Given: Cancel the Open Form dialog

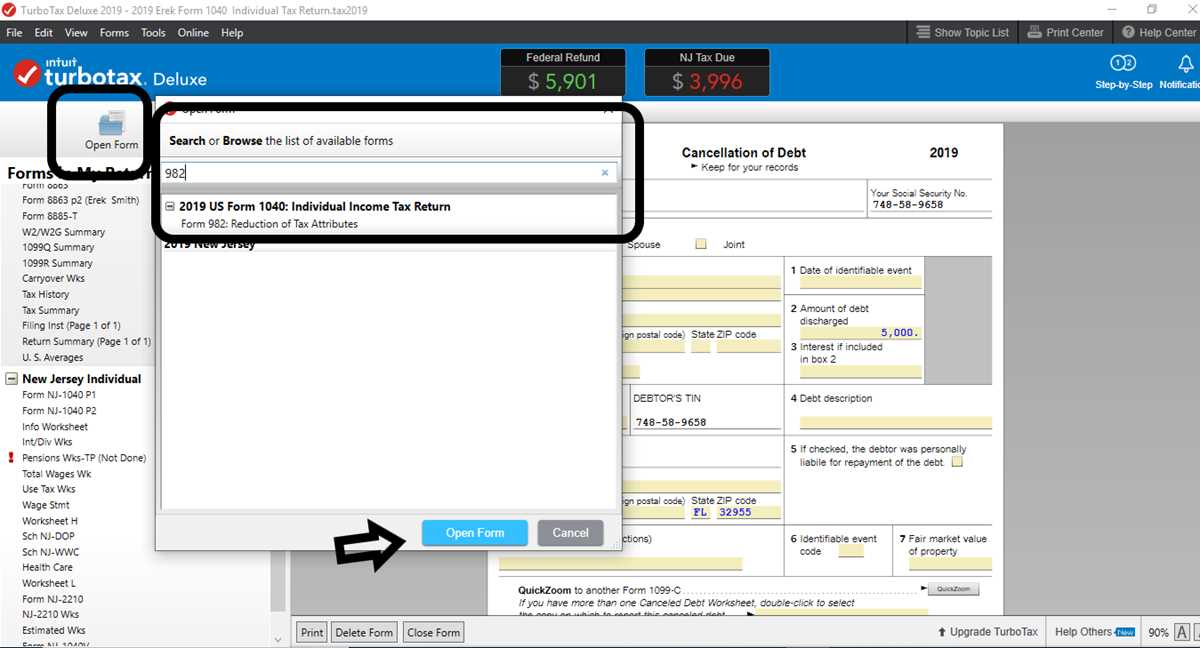Looking at the screenshot, I should (x=570, y=533).
